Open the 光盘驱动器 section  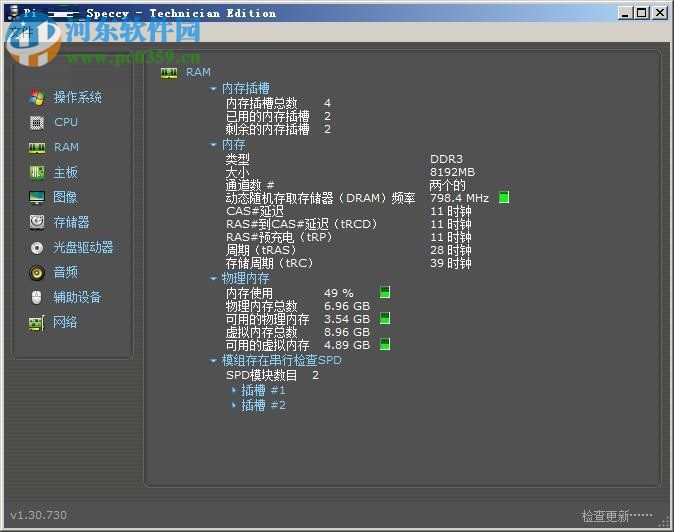tap(83, 248)
